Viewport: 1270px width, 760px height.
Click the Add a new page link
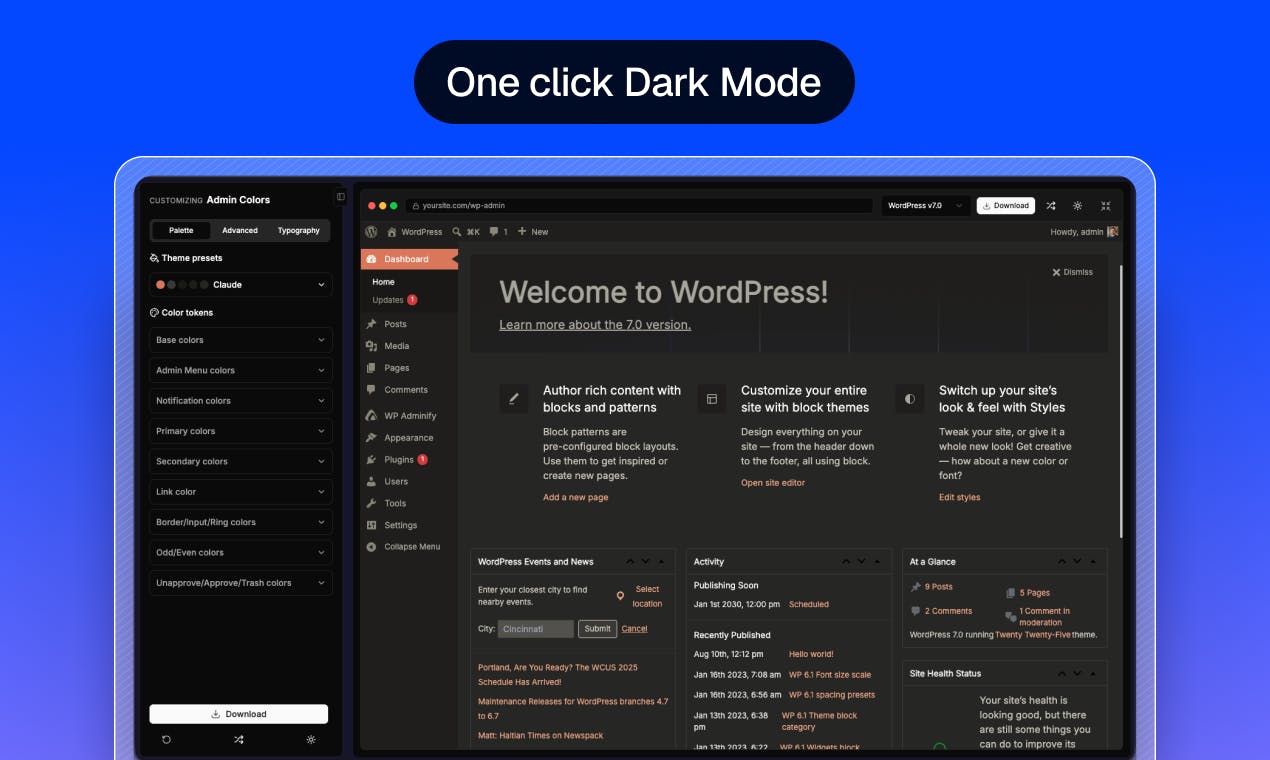pos(575,497)
